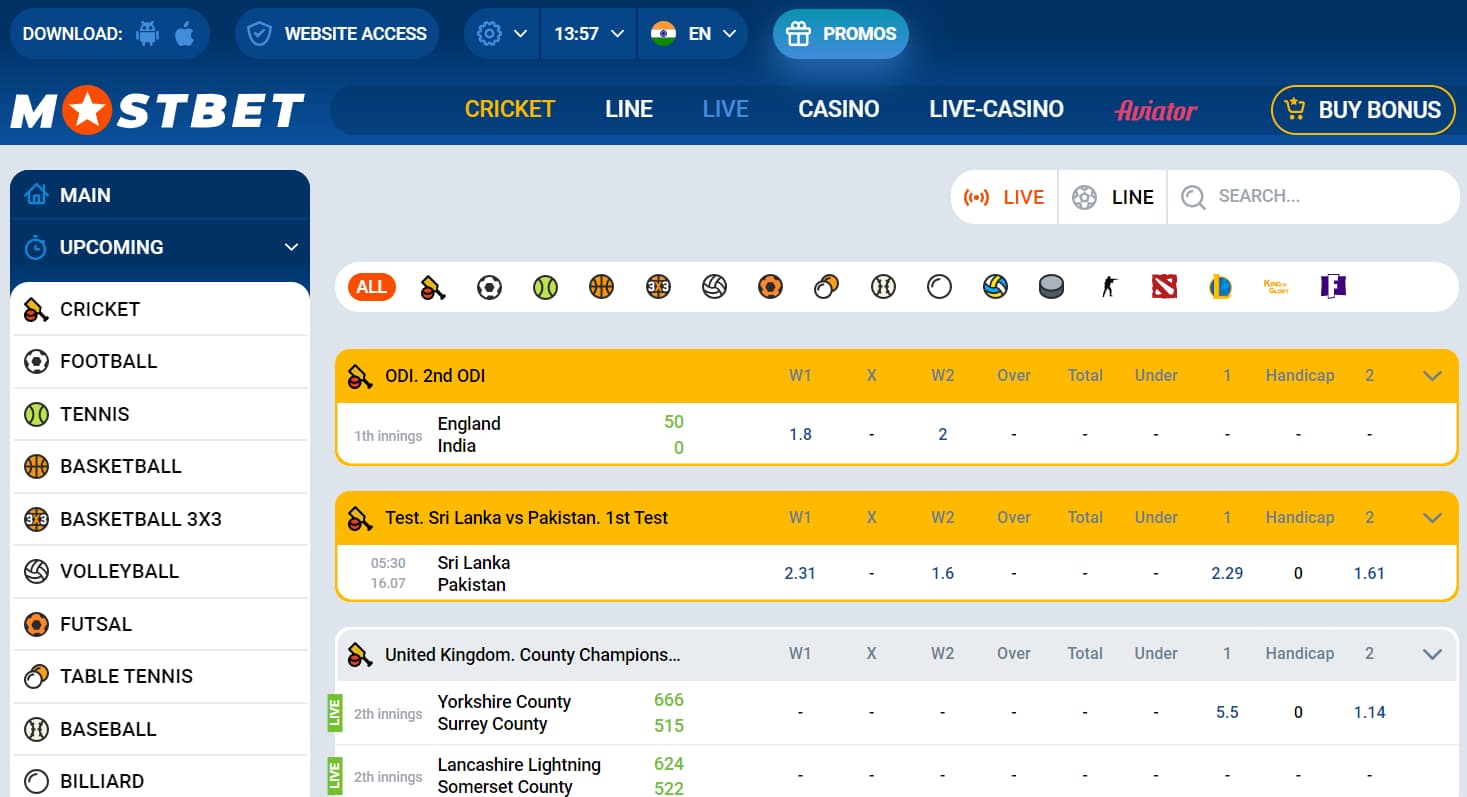Filter events by the tennis ball icon in the sports row
Image resolution: width=1467 pixels, height=797 pixels.
[x=545, y=288]
